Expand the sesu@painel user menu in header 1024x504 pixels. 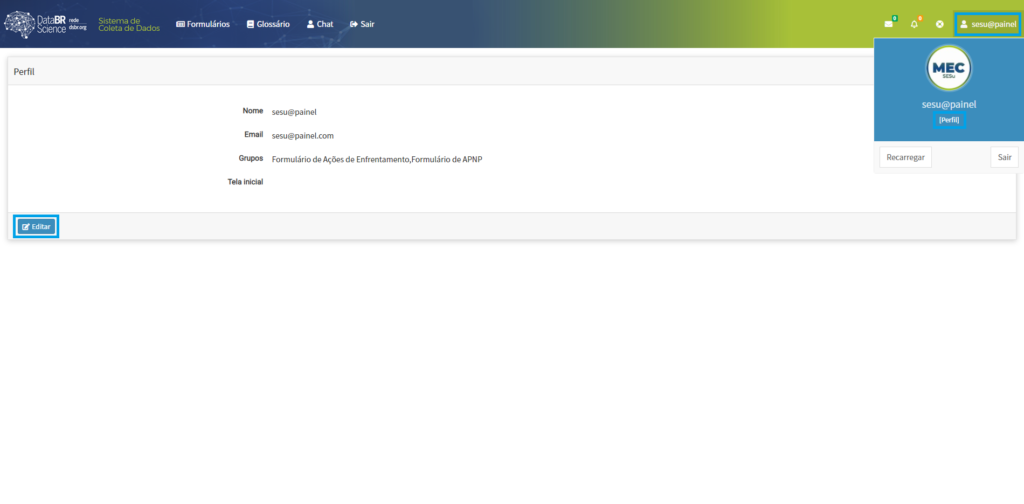(x=987, y=24)
